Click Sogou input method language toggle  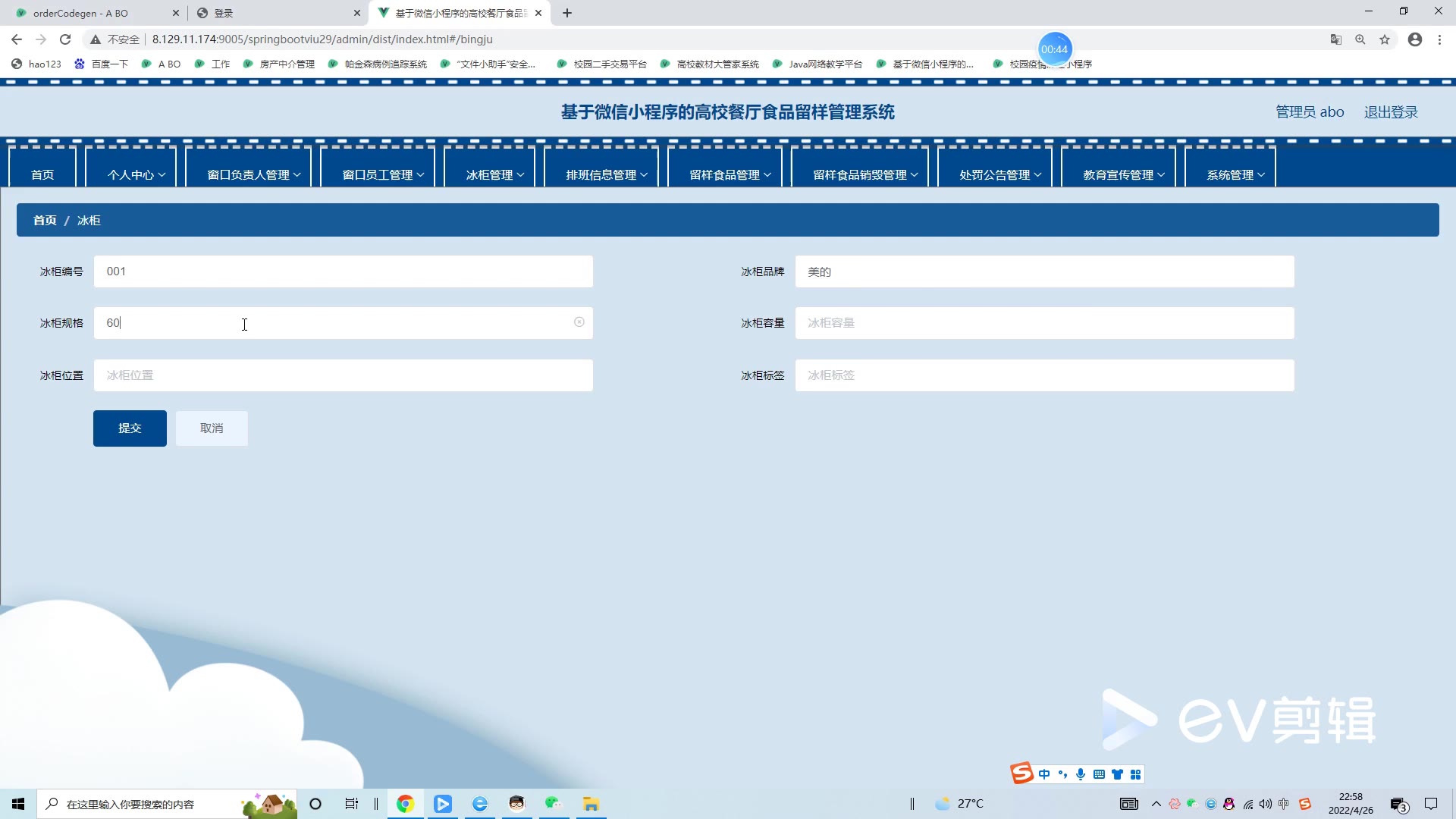1044,774
